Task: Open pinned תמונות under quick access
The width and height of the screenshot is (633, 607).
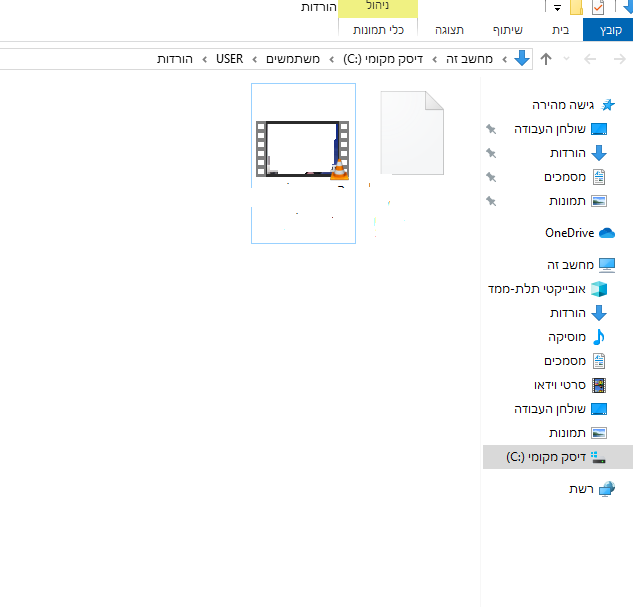Action: point(578,201)
